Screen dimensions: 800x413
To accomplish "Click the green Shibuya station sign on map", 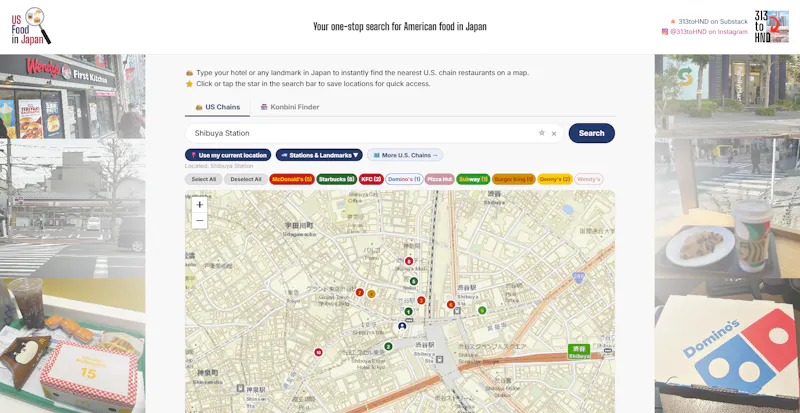I will pos(579,351).
